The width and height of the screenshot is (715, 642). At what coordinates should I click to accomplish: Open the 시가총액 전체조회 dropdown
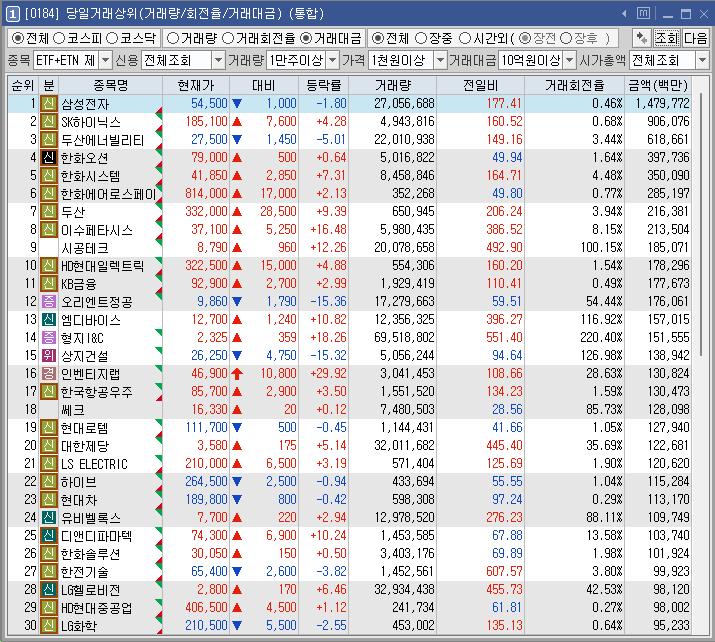[x=702, y=60]
